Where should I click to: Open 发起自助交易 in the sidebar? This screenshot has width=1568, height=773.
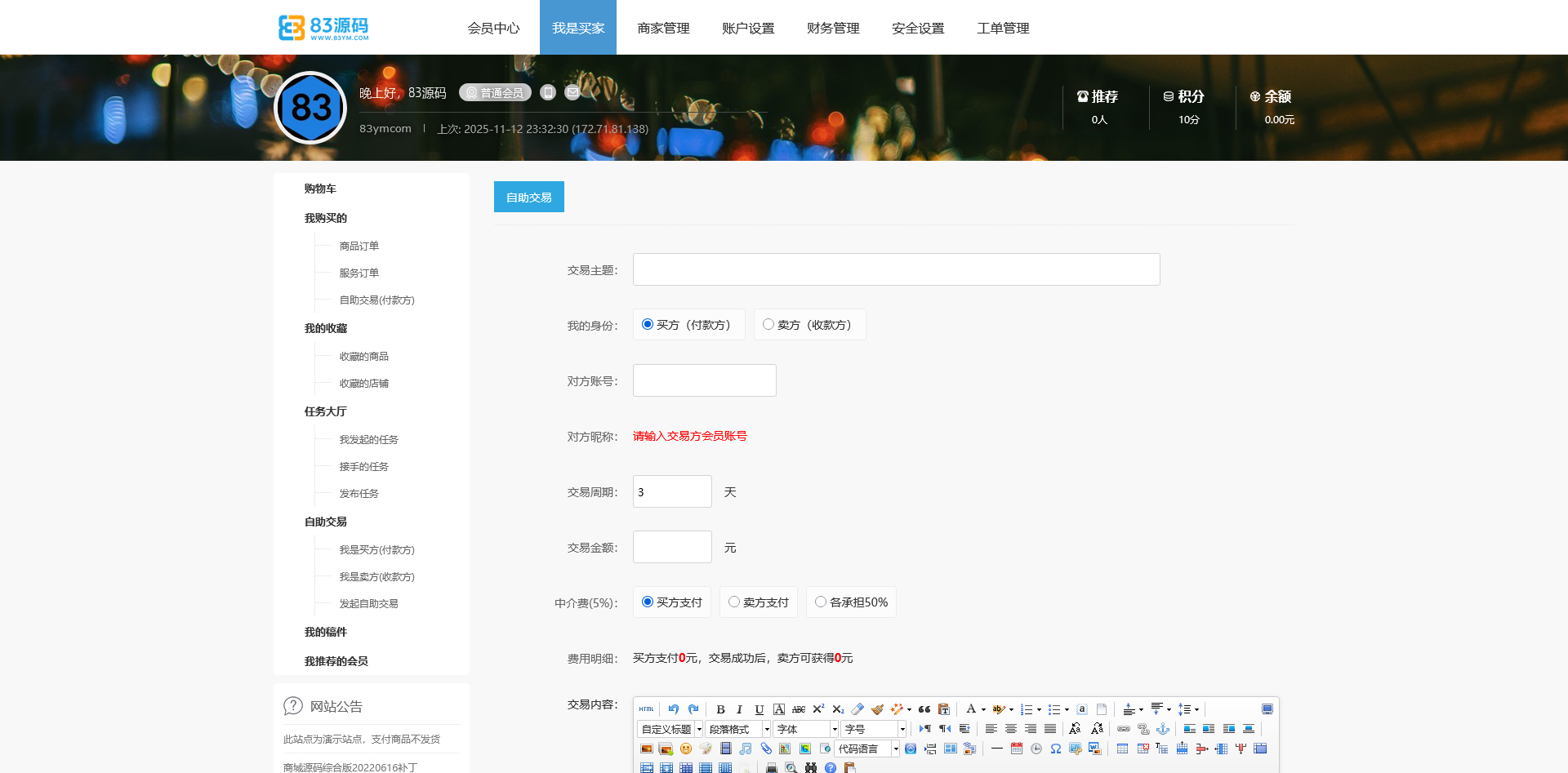(x=369, y=603)
